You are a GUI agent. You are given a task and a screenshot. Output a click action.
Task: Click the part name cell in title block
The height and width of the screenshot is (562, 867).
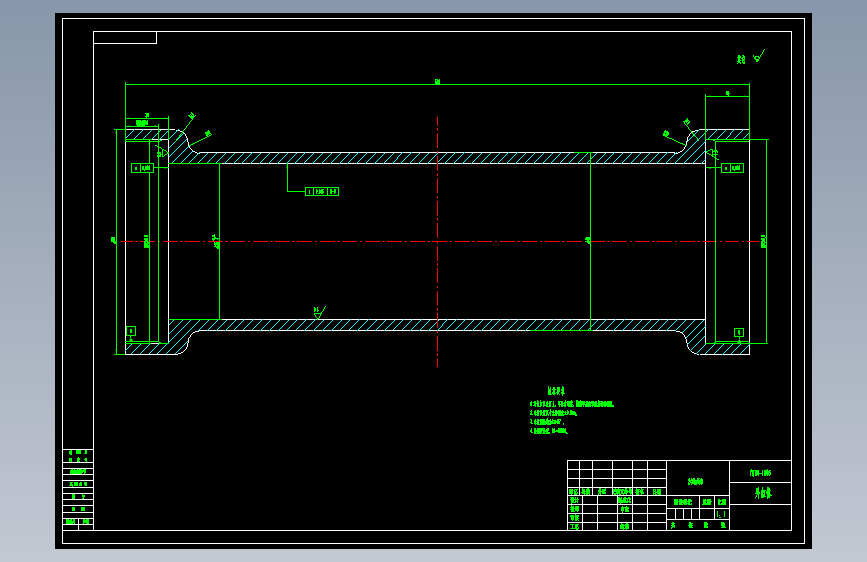(x=760, y=493)
